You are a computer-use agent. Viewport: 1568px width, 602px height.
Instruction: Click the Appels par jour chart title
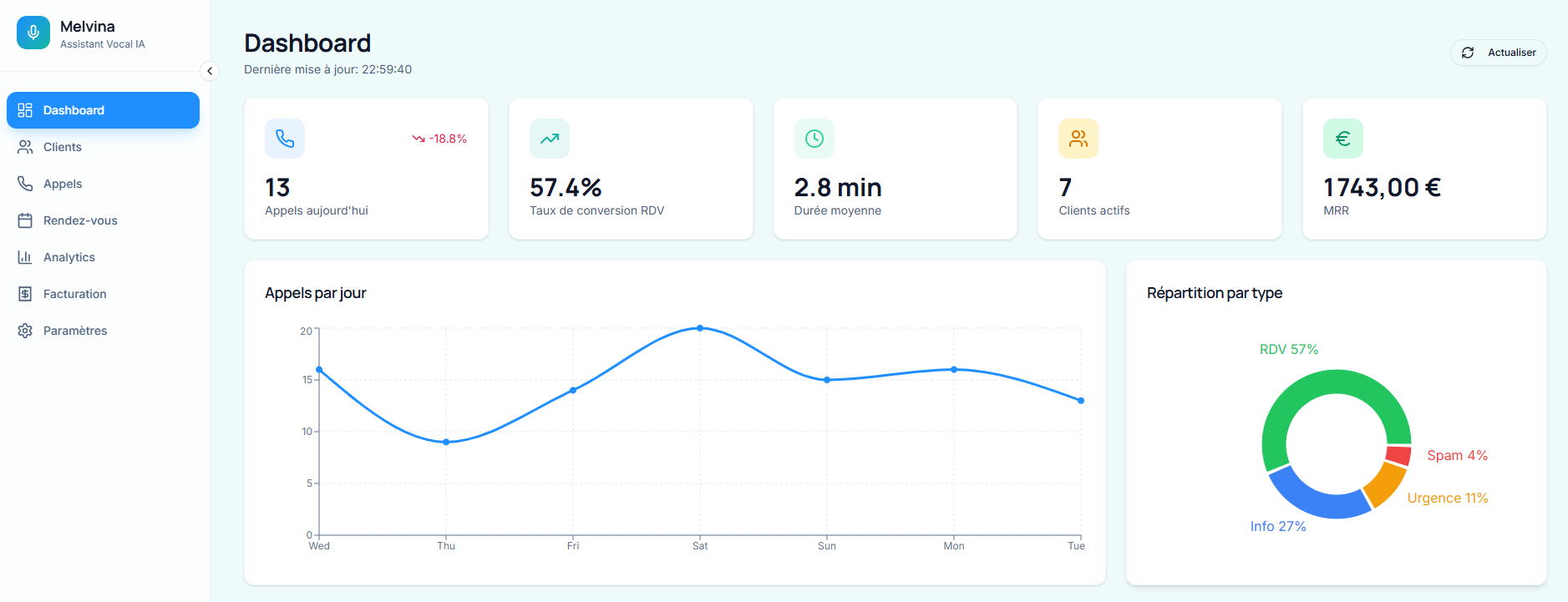pos(316,293)
